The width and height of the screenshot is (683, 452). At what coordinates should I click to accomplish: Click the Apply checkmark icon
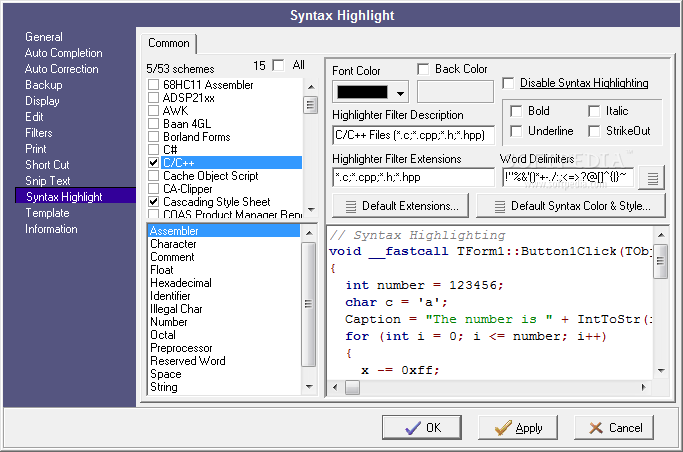(503, 428)
